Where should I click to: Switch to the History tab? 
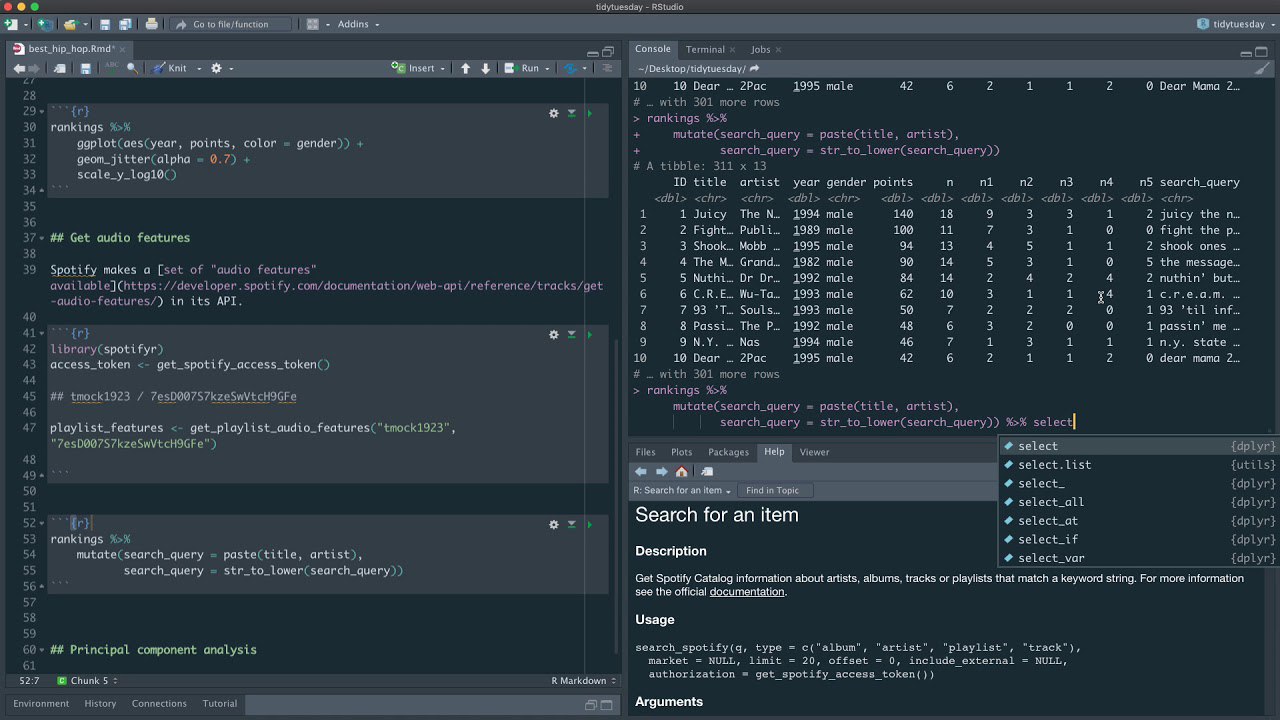point(100,703)
